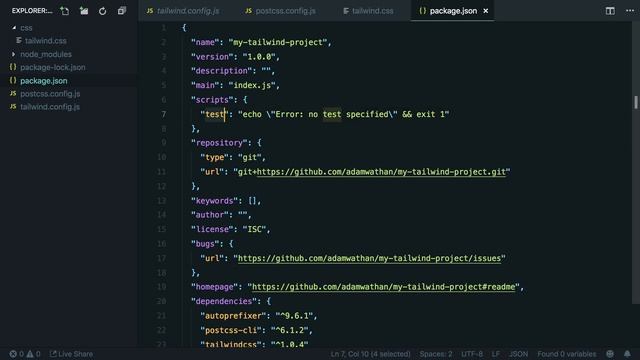The image size is (640, 360).
Task: Open the feedback smiley icon
Action: coord(610,354)
